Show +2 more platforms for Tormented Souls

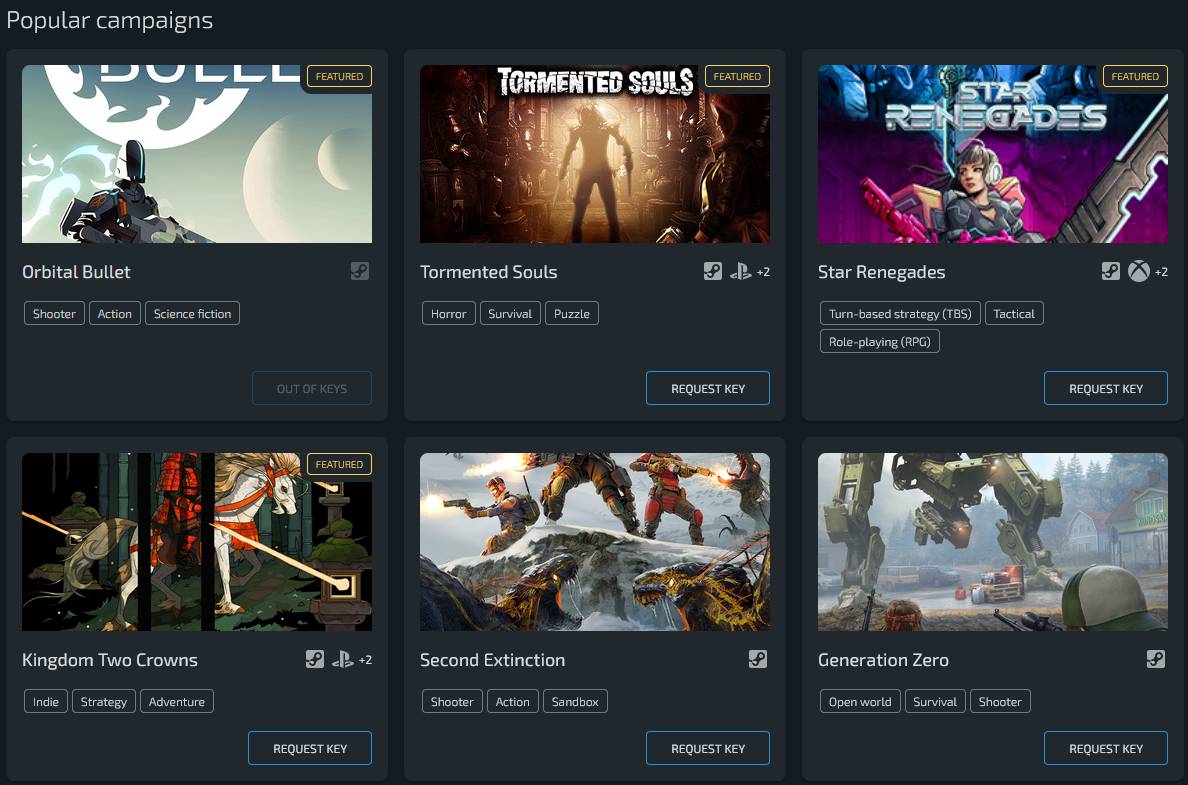click(763, 272)
